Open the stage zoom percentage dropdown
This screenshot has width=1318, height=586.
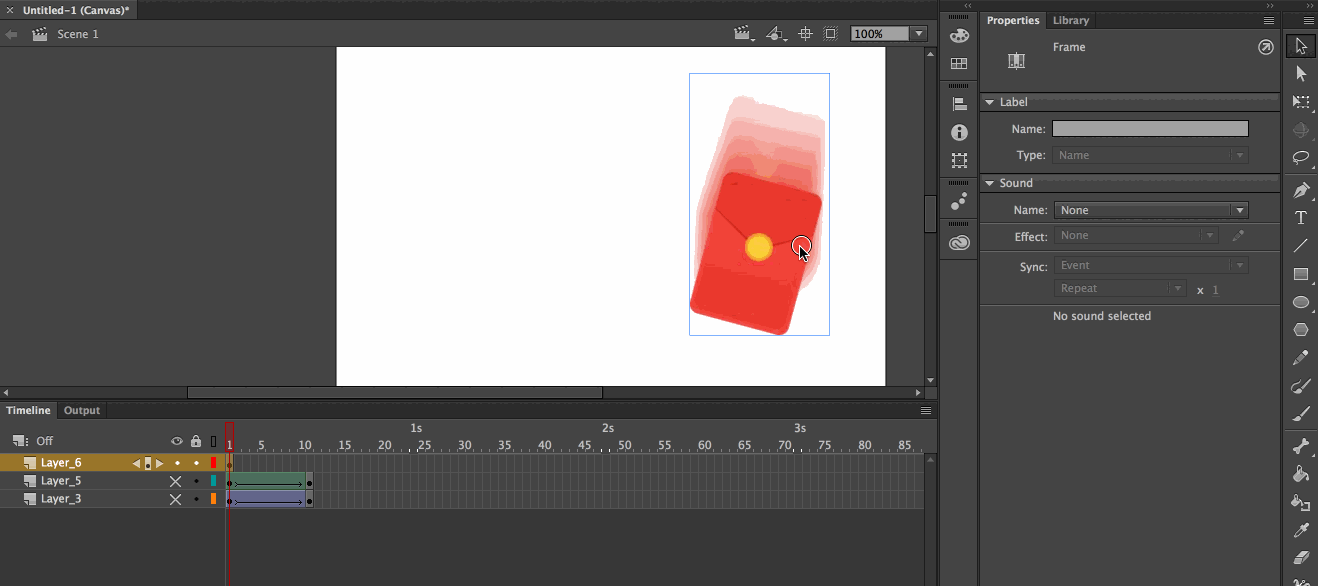(918, 34)
